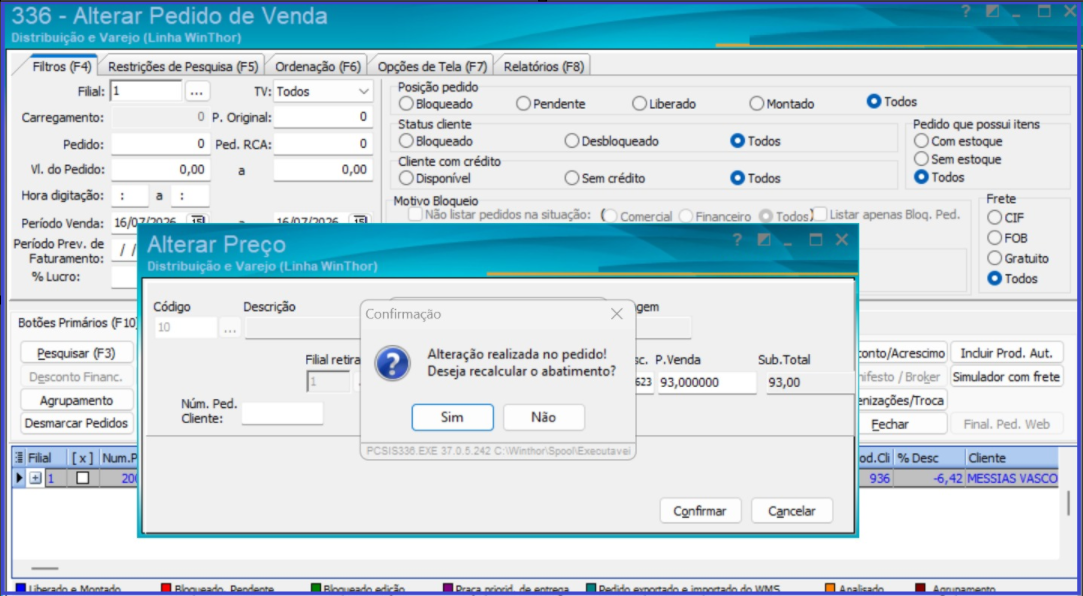This screenshot has height=596, width=1083.
Task: Select Bloqueado in Posição pedido
Action: click(x=437, y=104)
